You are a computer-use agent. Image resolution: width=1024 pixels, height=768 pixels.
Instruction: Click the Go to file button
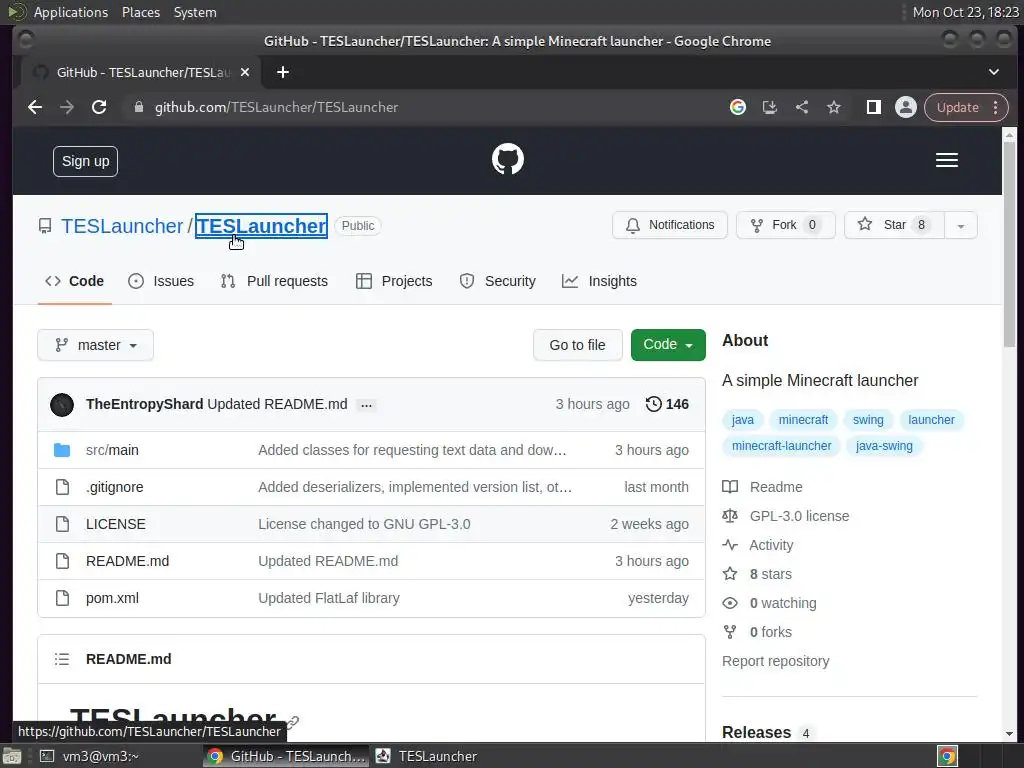(577, 345)
